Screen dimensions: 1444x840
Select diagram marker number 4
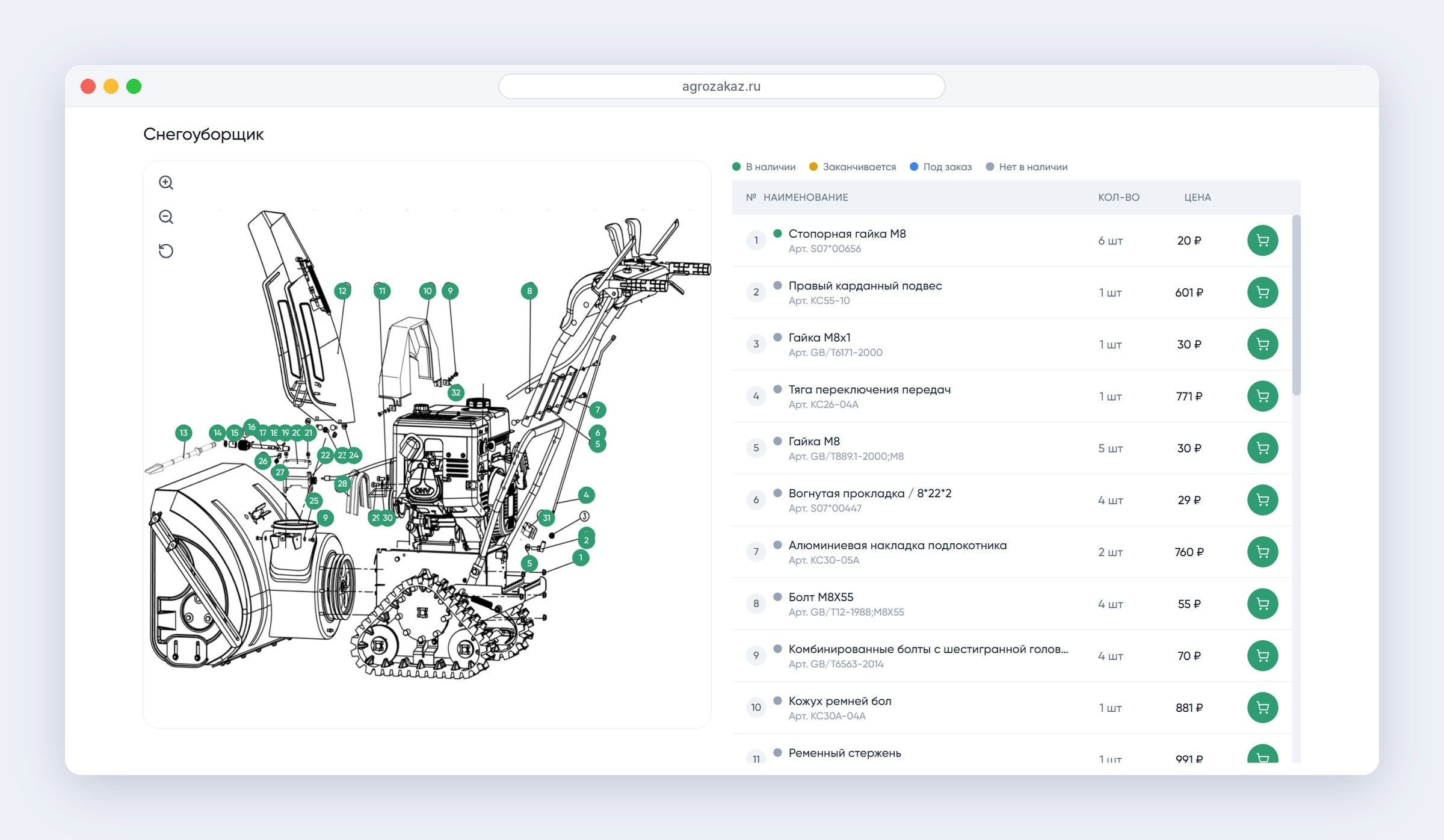click(x=586, y=495)
